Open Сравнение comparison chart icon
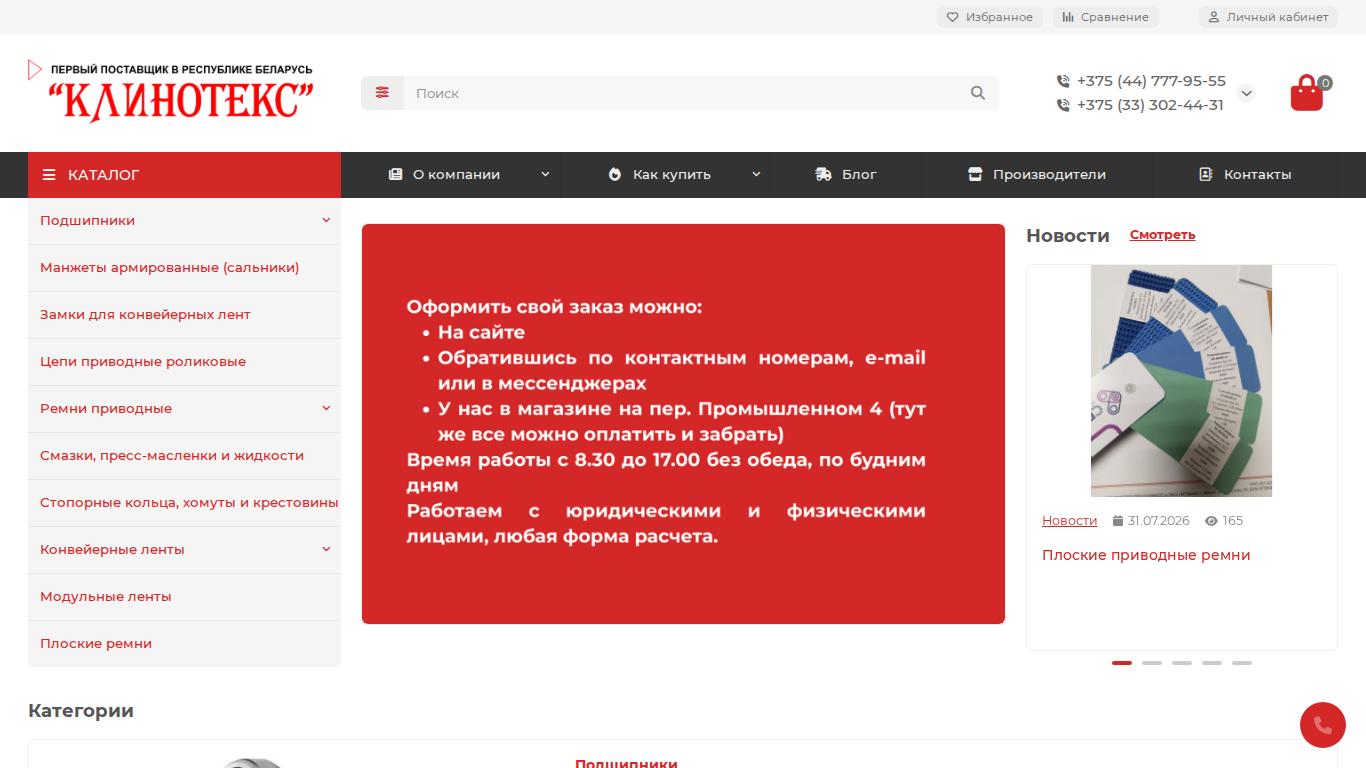Screen dimensions: 1366x768 click(1068, 17)
